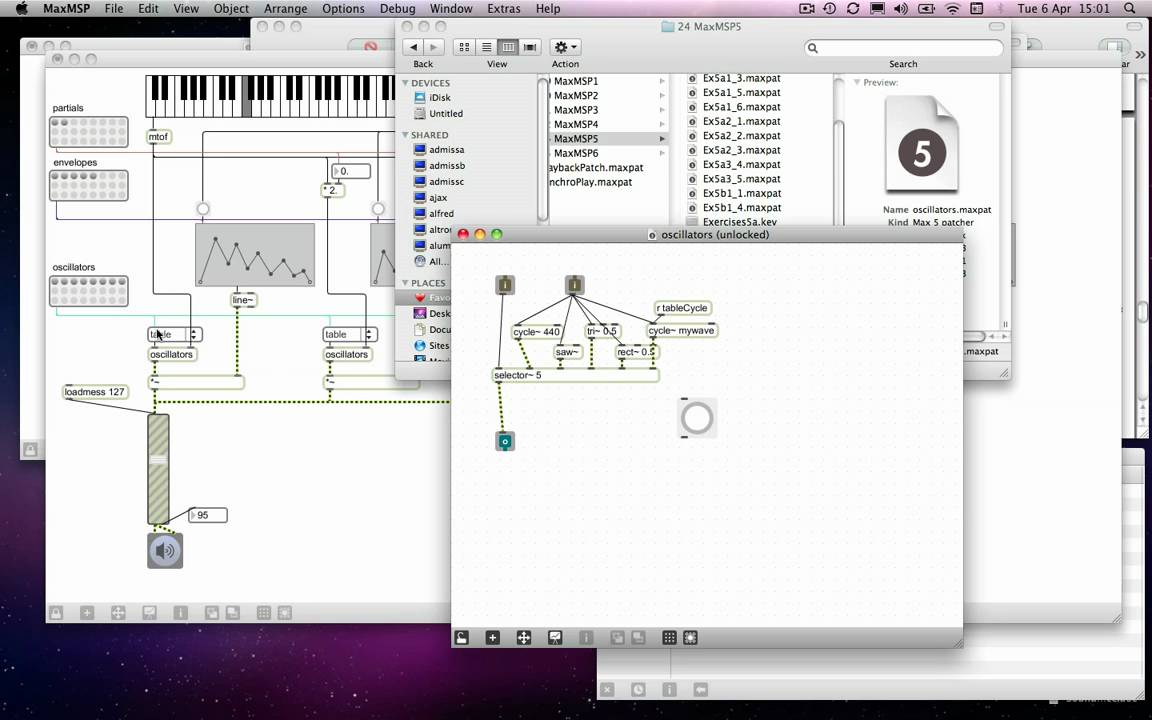The image size is (1152, 720).
Task: Select Ex5a2_1.maxpat file
Action: point(741,121)
